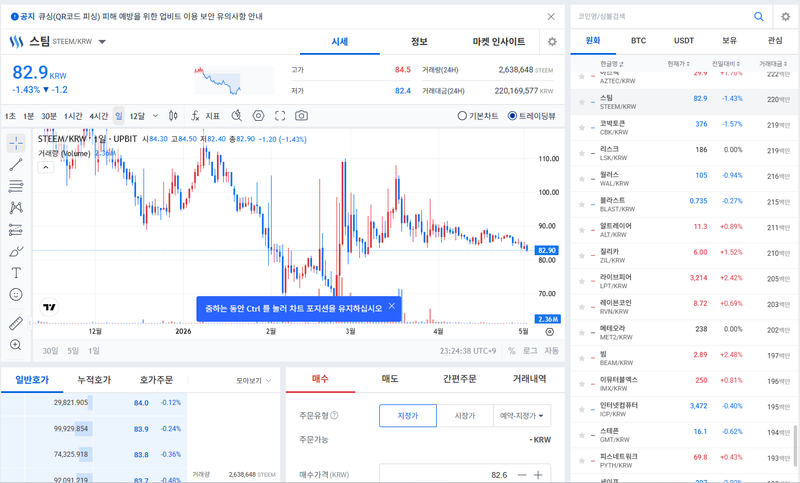Open the 마켓 인사이트 tab
Screen dimensions: 800x483
click(x=498, y=42)
